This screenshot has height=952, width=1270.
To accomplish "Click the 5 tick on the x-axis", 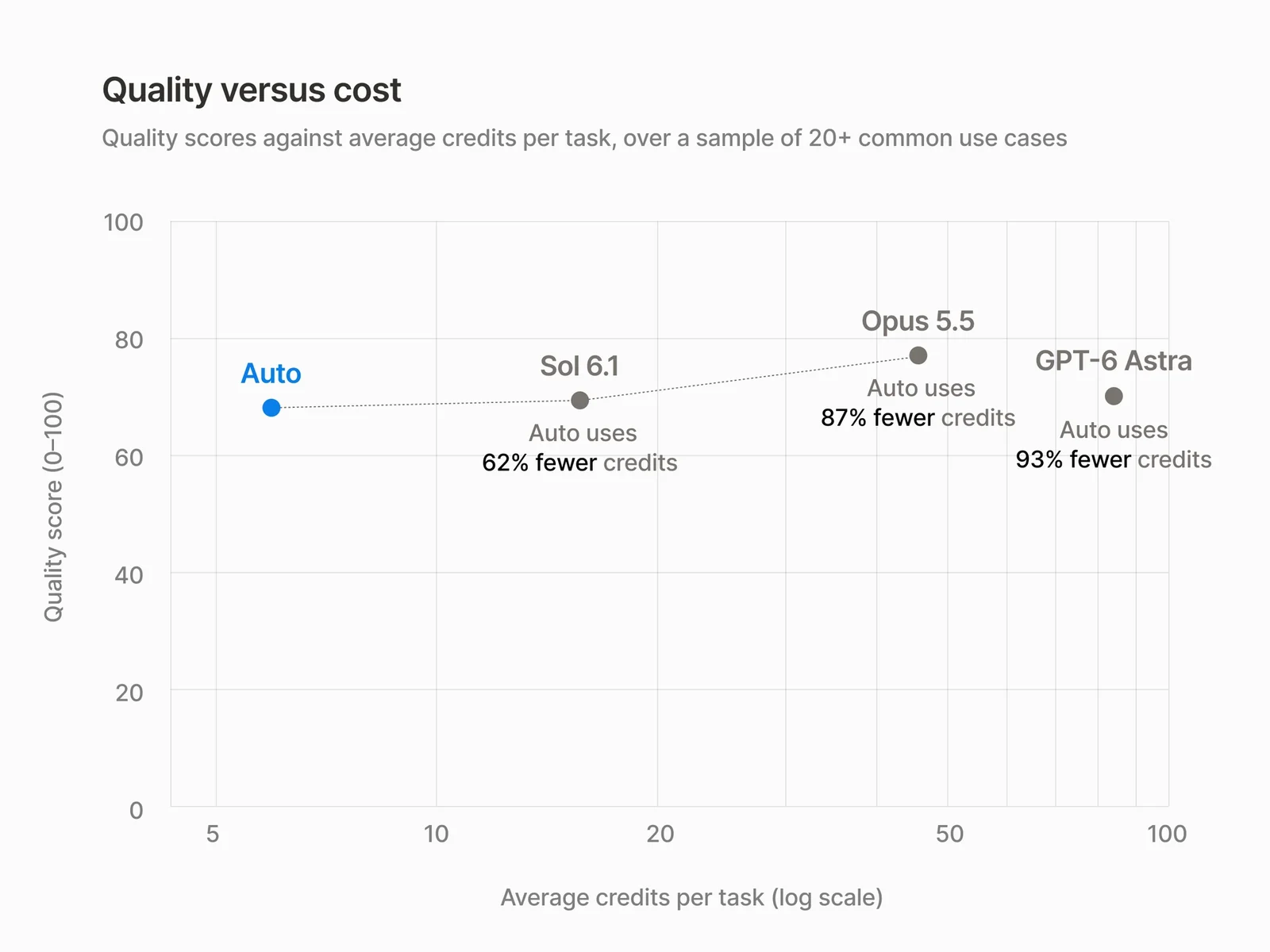I will (213, 834).
